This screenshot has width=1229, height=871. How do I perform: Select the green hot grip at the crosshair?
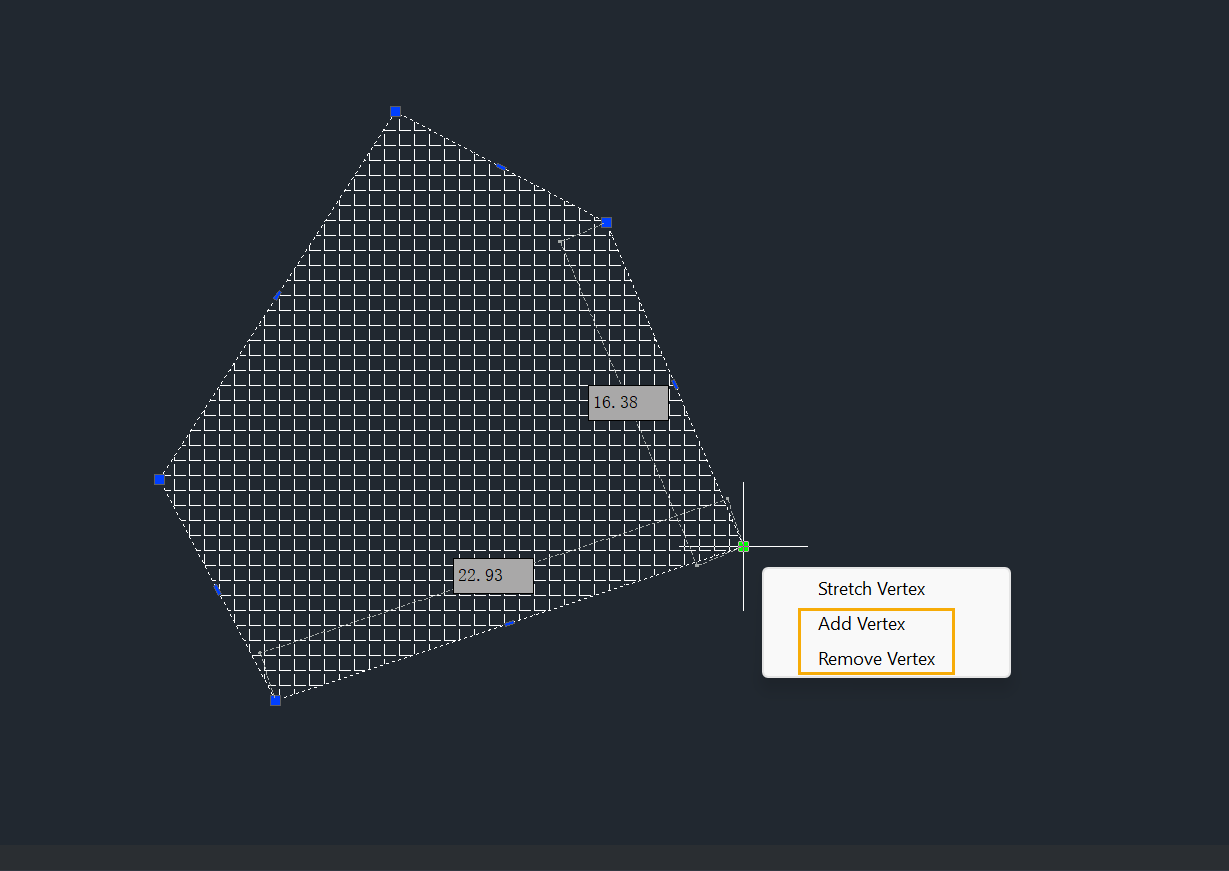pos(743,546)
